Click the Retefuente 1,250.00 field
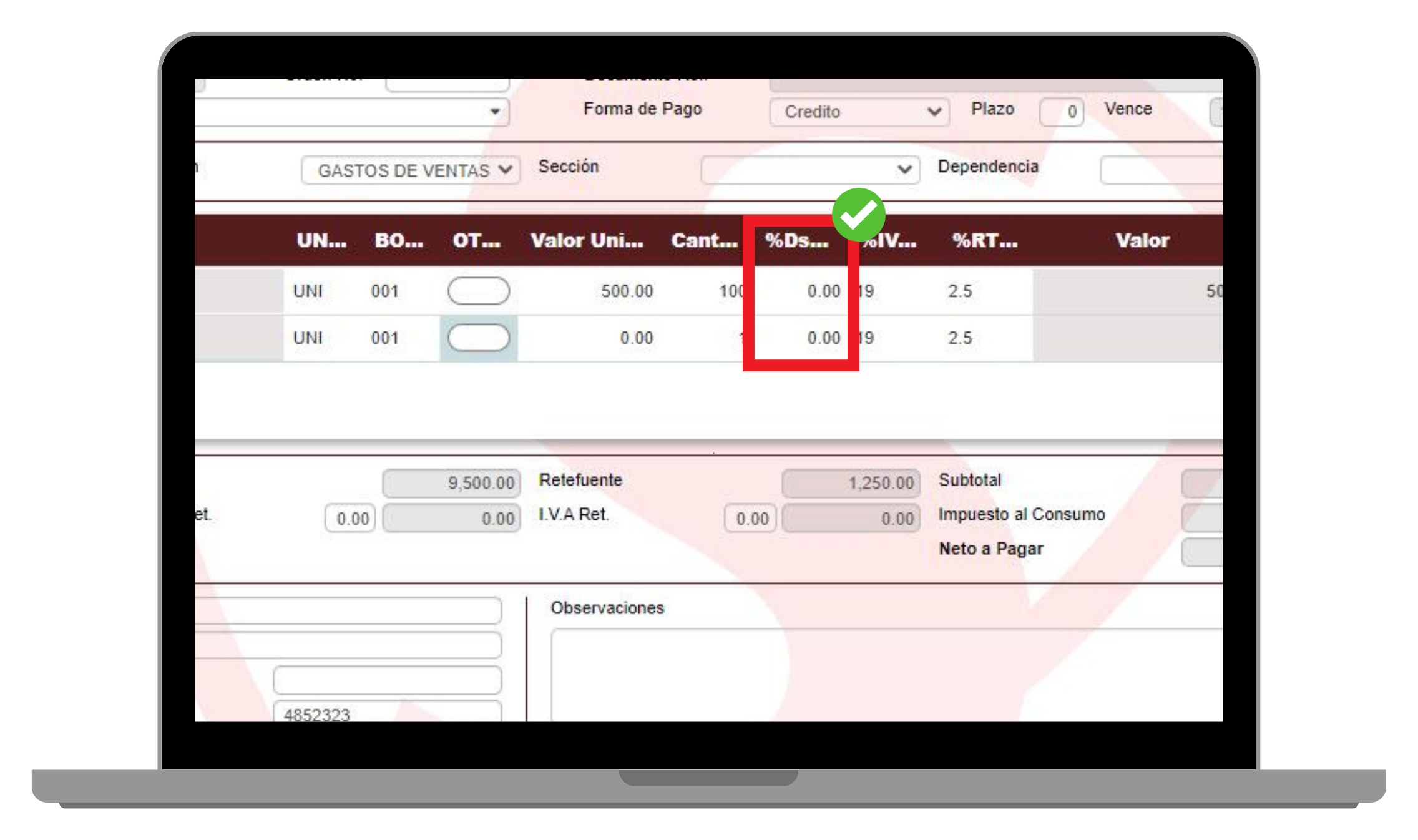The width and height of the screenshot is (1418, 840). point(851,483)
